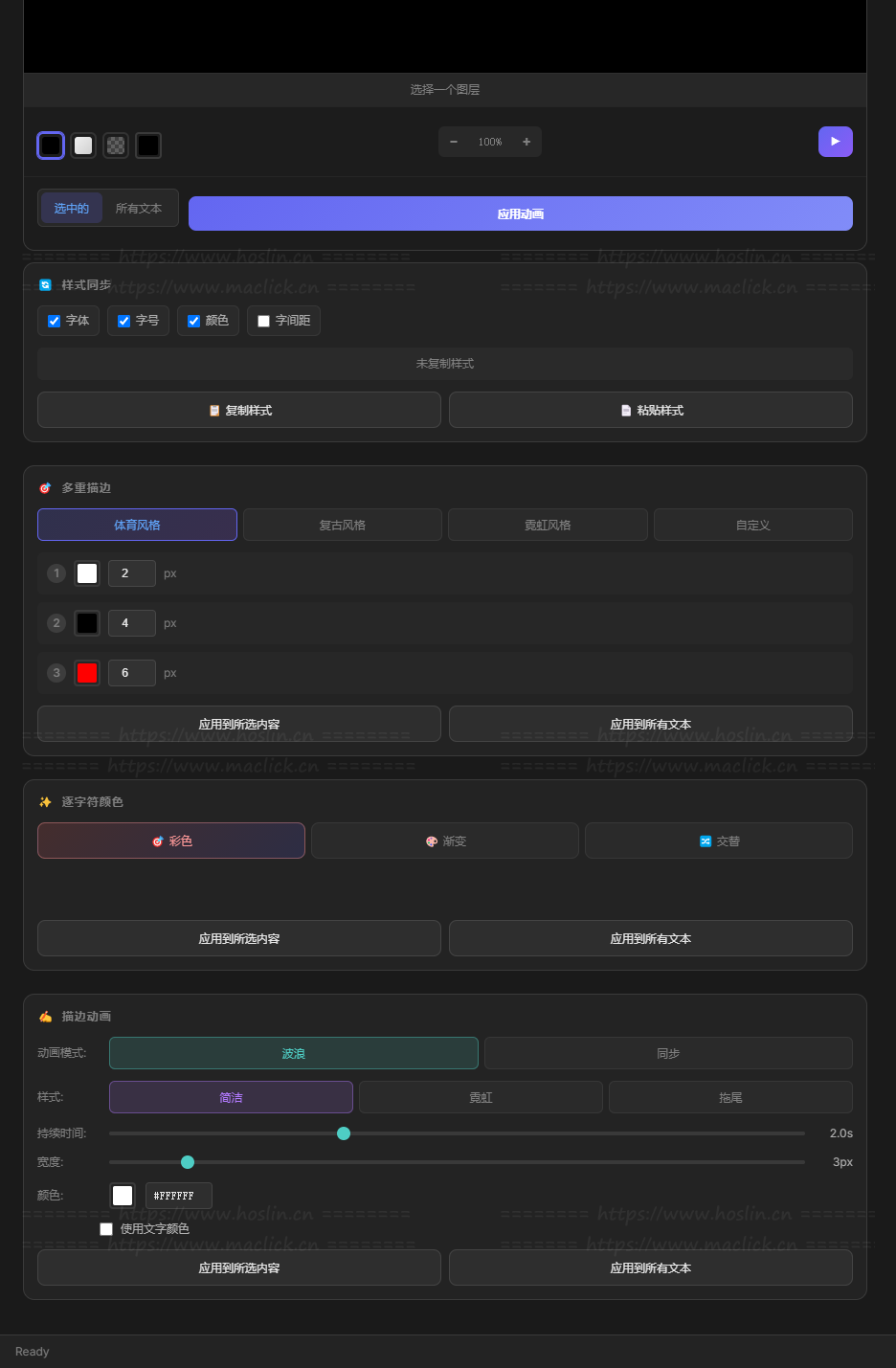Click the 多重描边 target icon
896x1368 pixels.
coord(45,488)
